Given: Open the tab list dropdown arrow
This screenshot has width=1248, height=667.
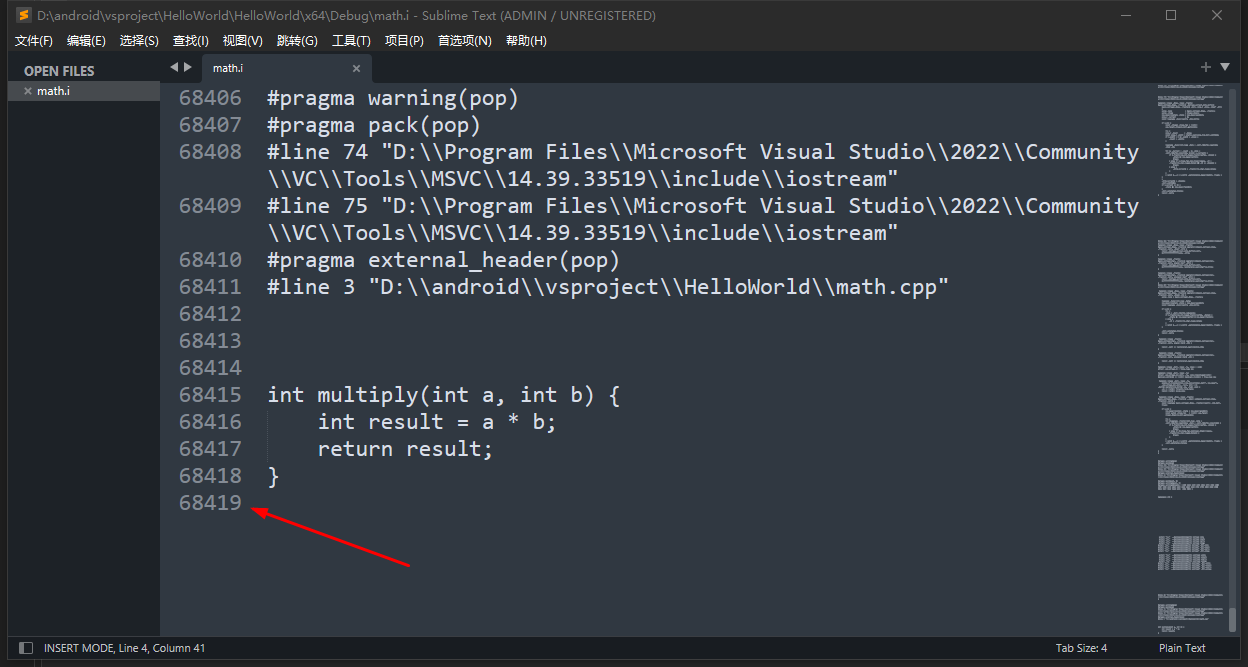Looking at the screenshot, I should [1225, 67].
